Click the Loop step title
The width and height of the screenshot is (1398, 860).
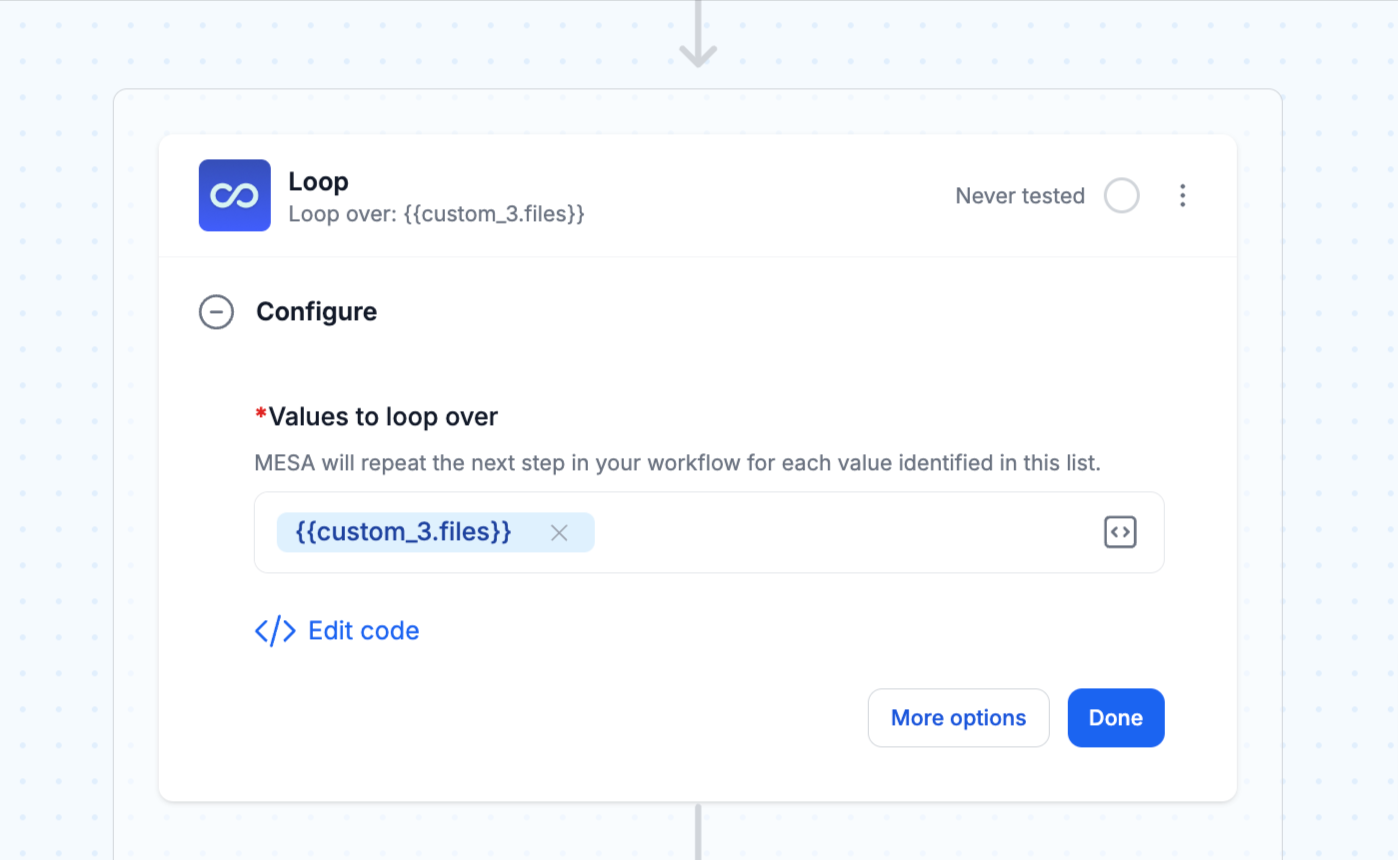[x=318, y=182]
